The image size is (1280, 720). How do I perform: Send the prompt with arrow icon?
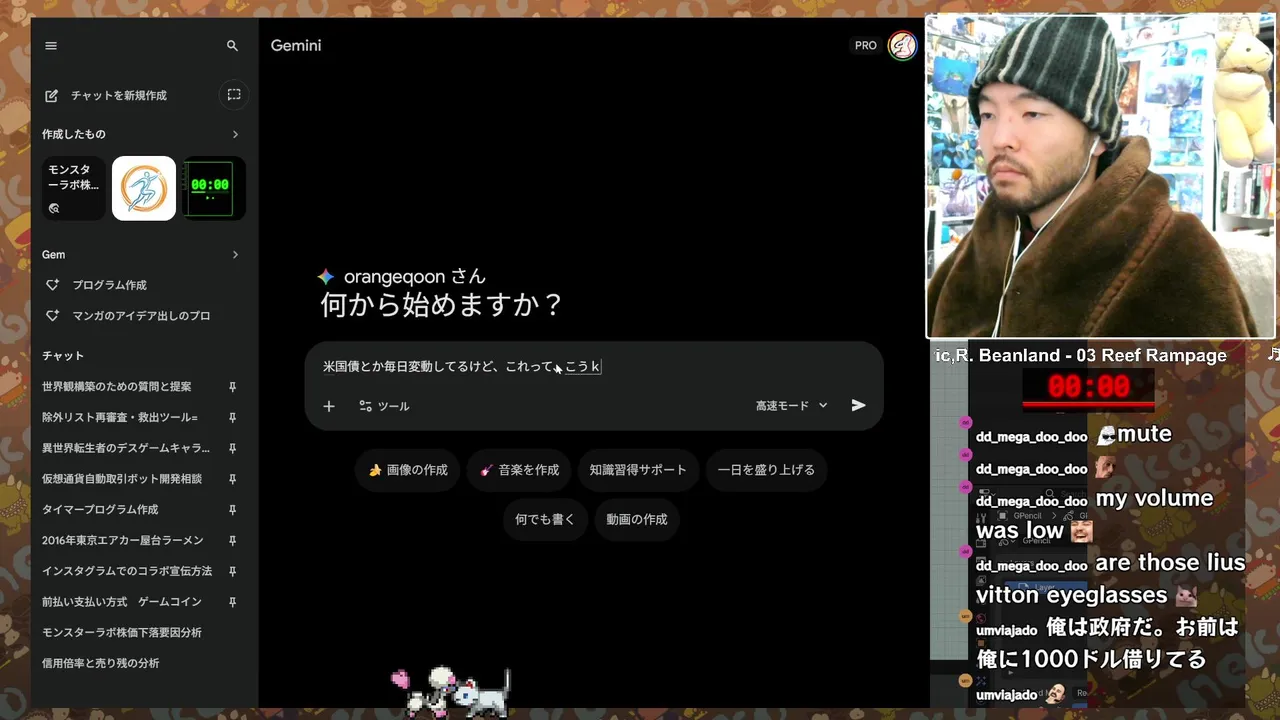(858, 405)
